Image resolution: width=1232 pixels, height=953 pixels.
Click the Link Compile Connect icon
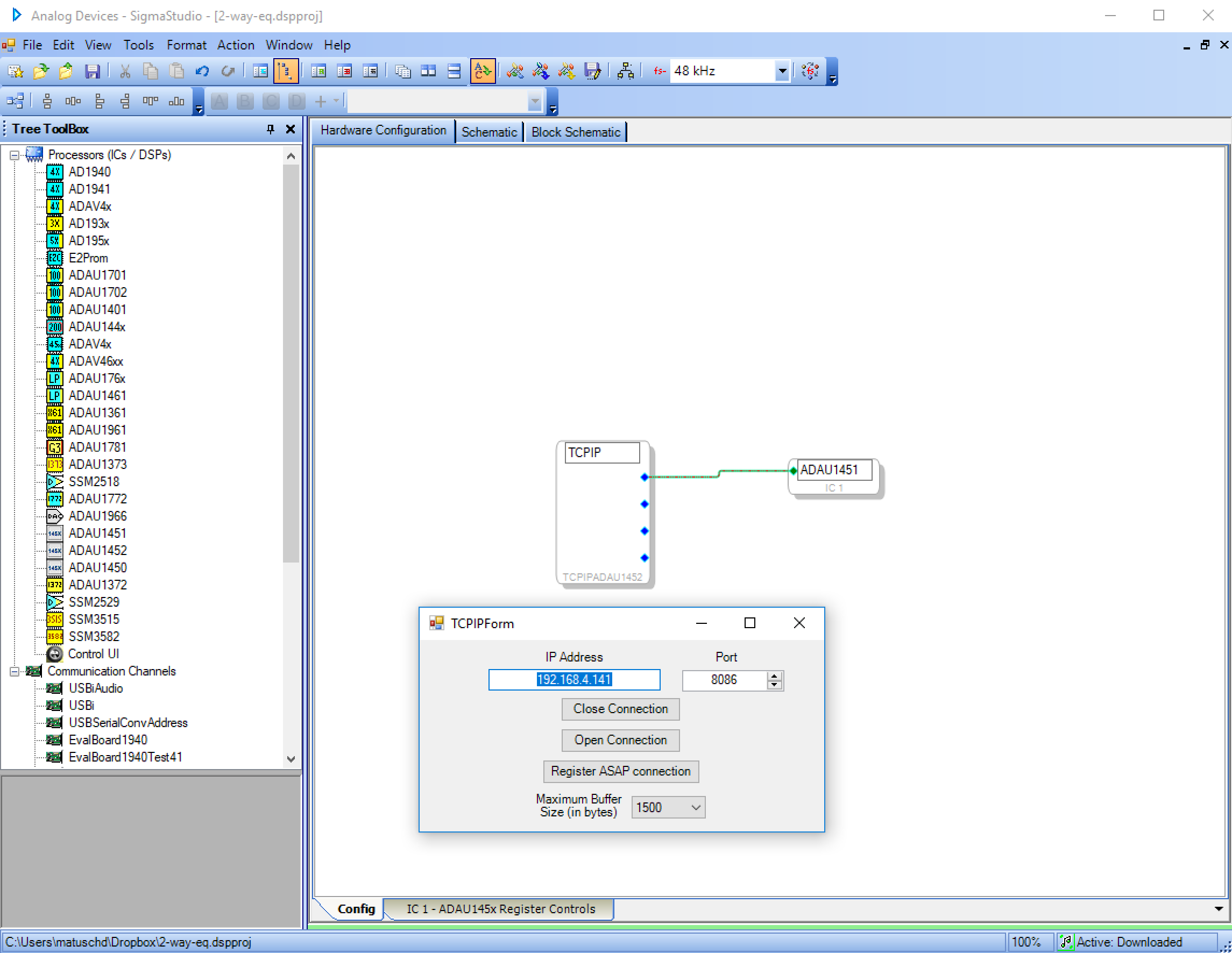coord(515,71)
